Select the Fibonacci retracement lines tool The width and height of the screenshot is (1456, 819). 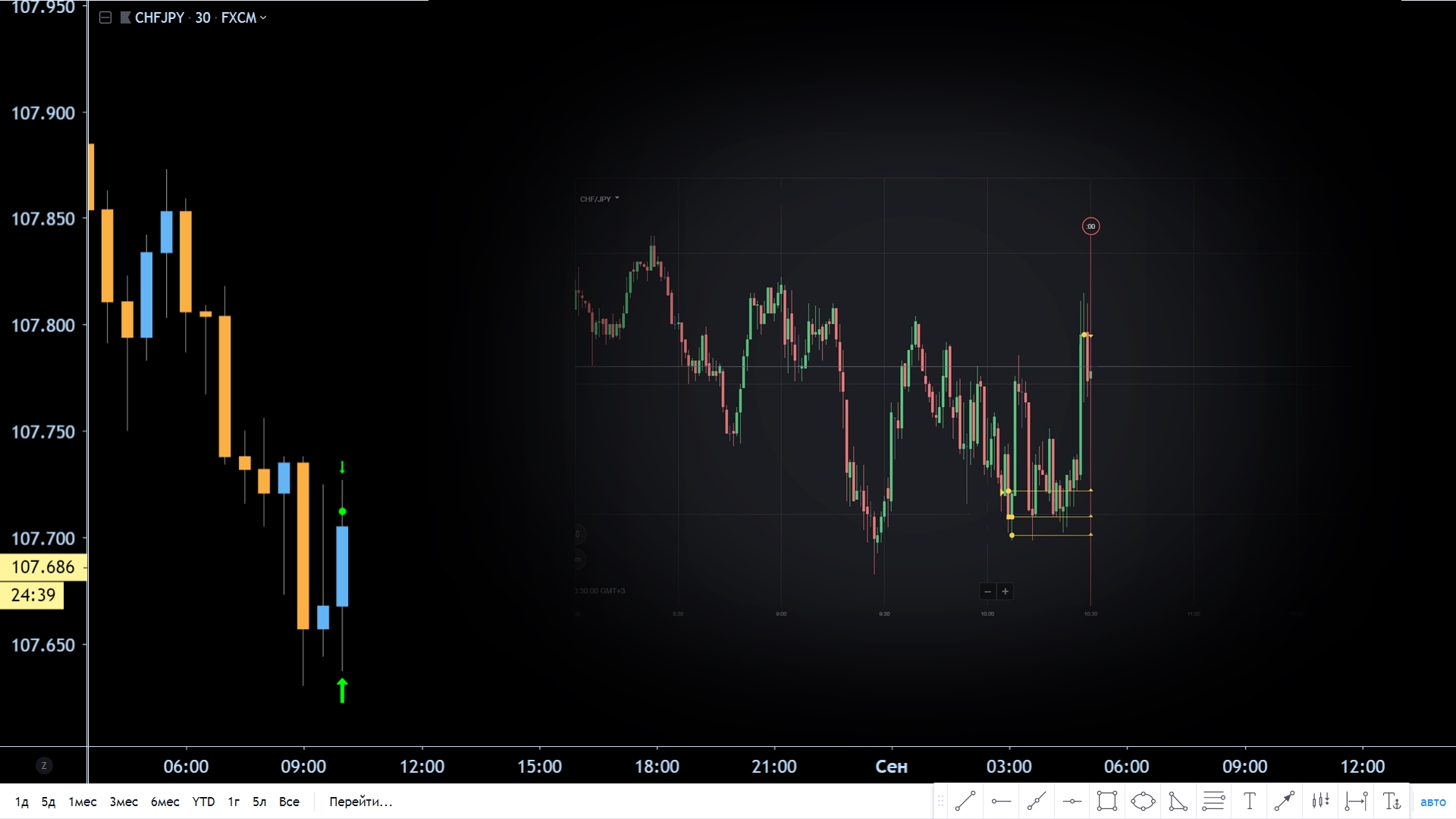pos(1213,801)
